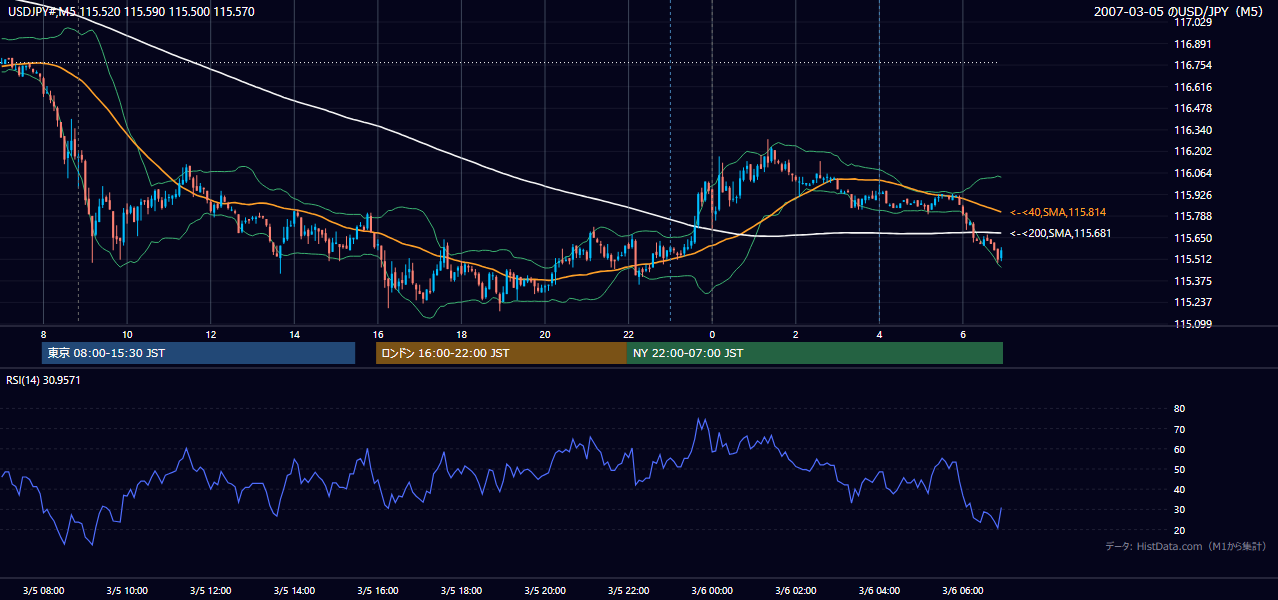Click the 3/5 10:00 time axis label
The height and width of the screenshot is (600, 1278).
coord(127,590)
